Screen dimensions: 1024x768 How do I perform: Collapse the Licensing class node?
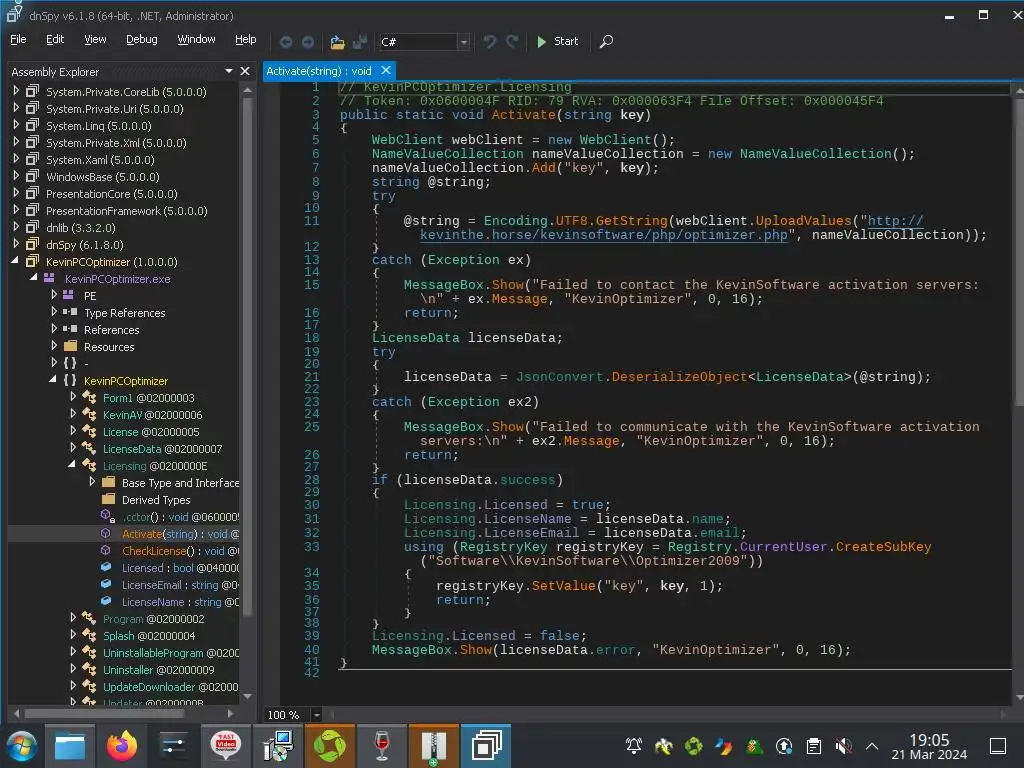coord(72,464)
